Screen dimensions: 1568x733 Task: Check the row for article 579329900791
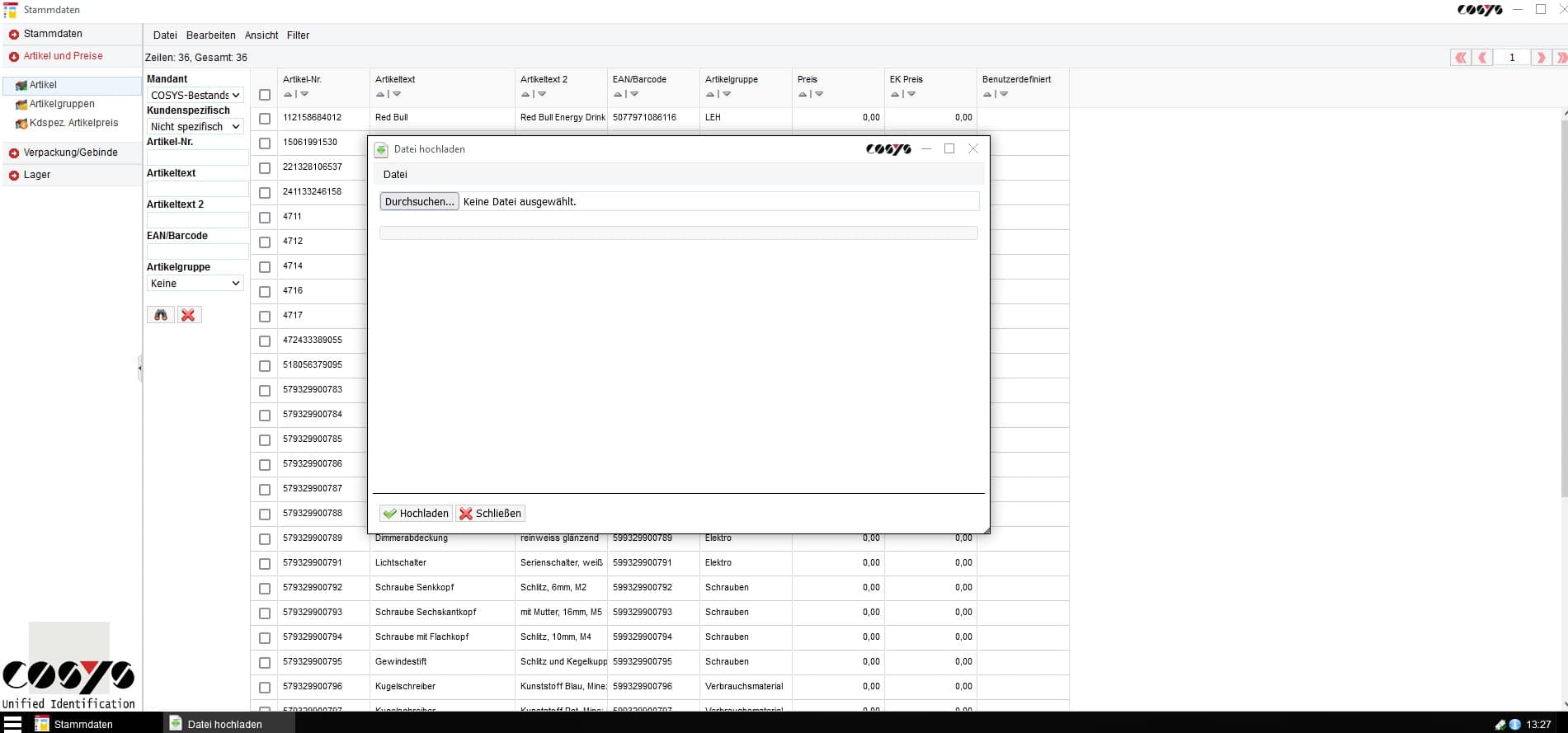(x=265, y=564)
